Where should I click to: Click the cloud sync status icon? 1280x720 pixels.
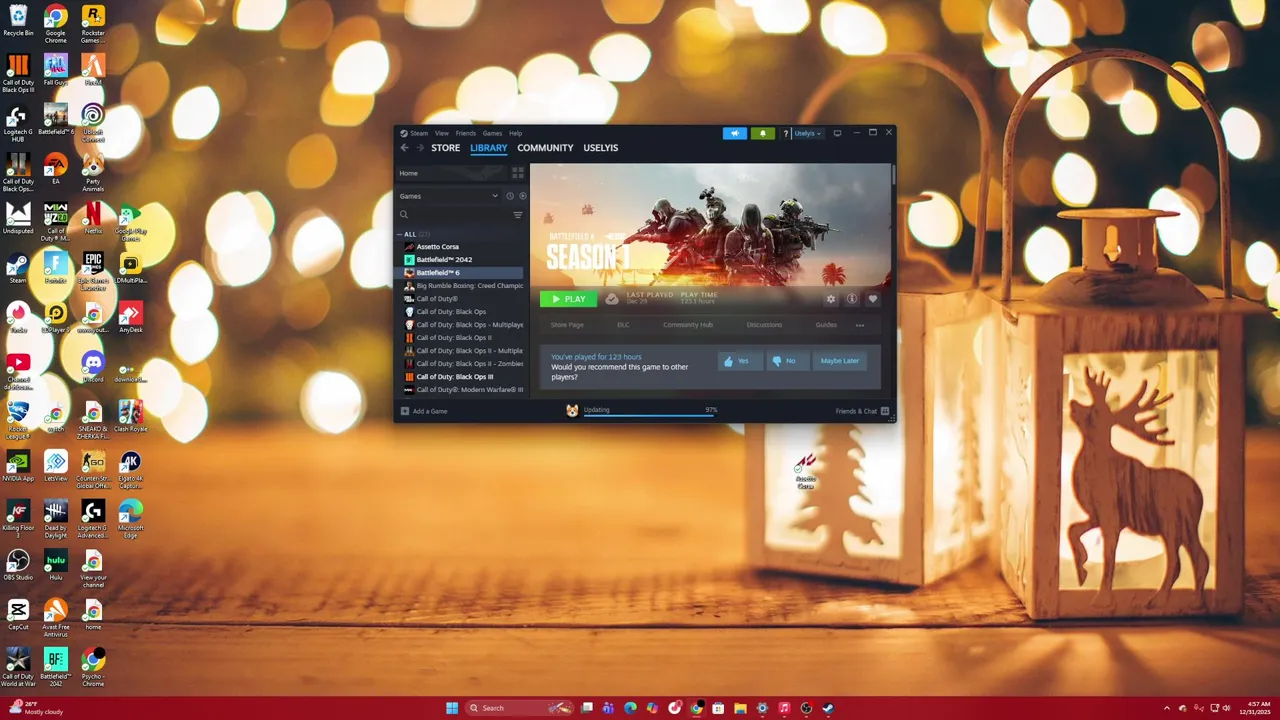tap(612, 299)
